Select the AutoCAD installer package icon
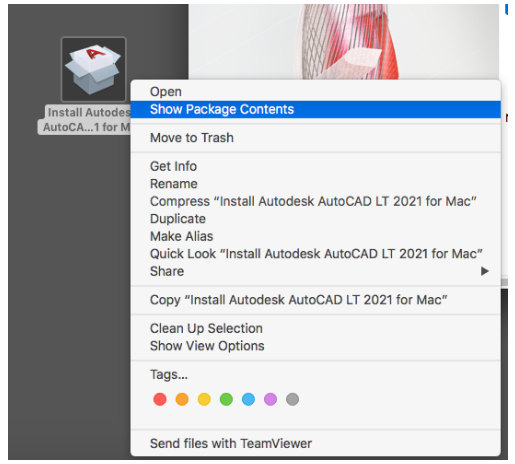 94,69
